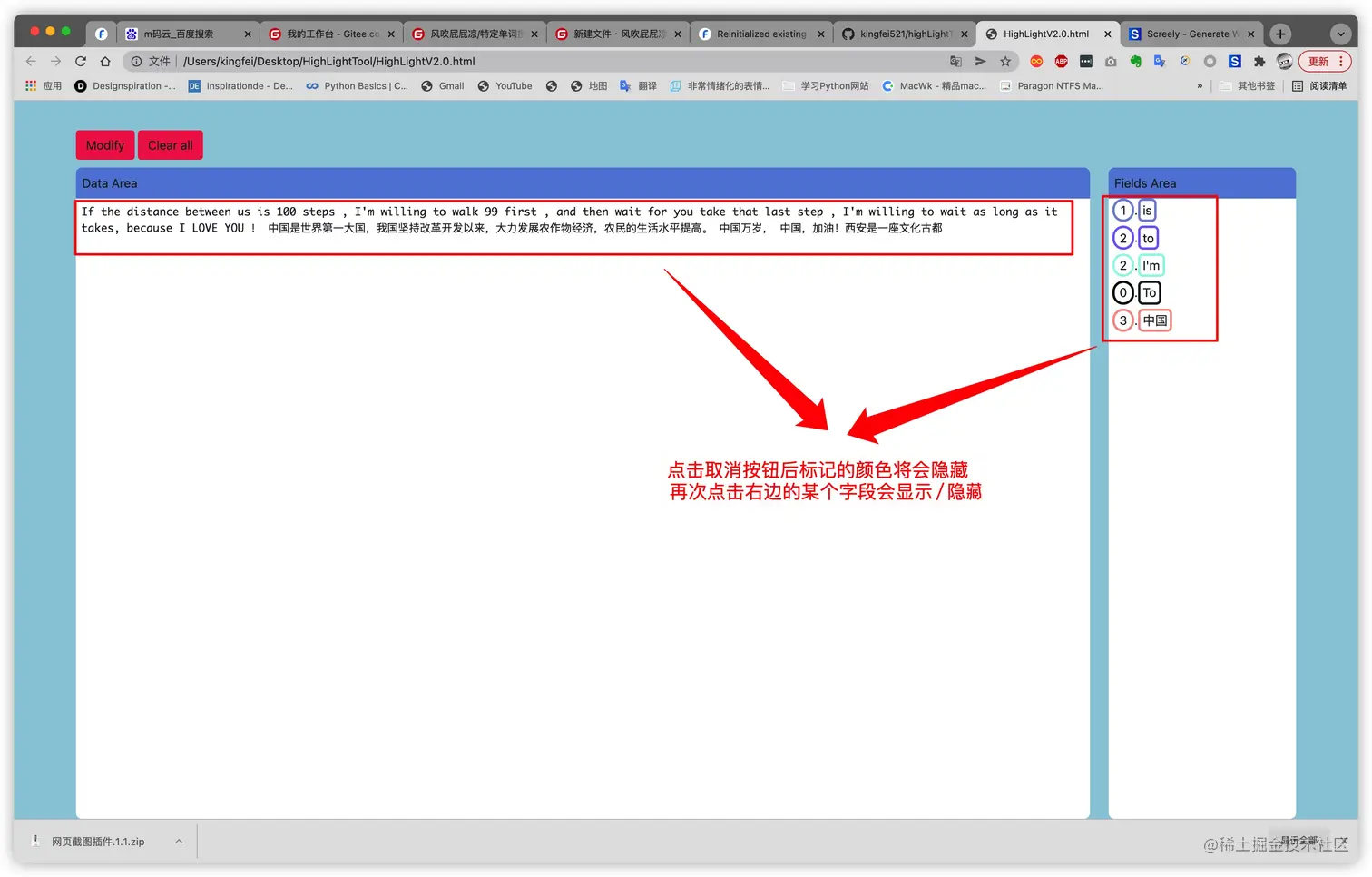Click the translate page icon in address bar
The height and width of the screenshot is (877, 1372).
point(955,61)
